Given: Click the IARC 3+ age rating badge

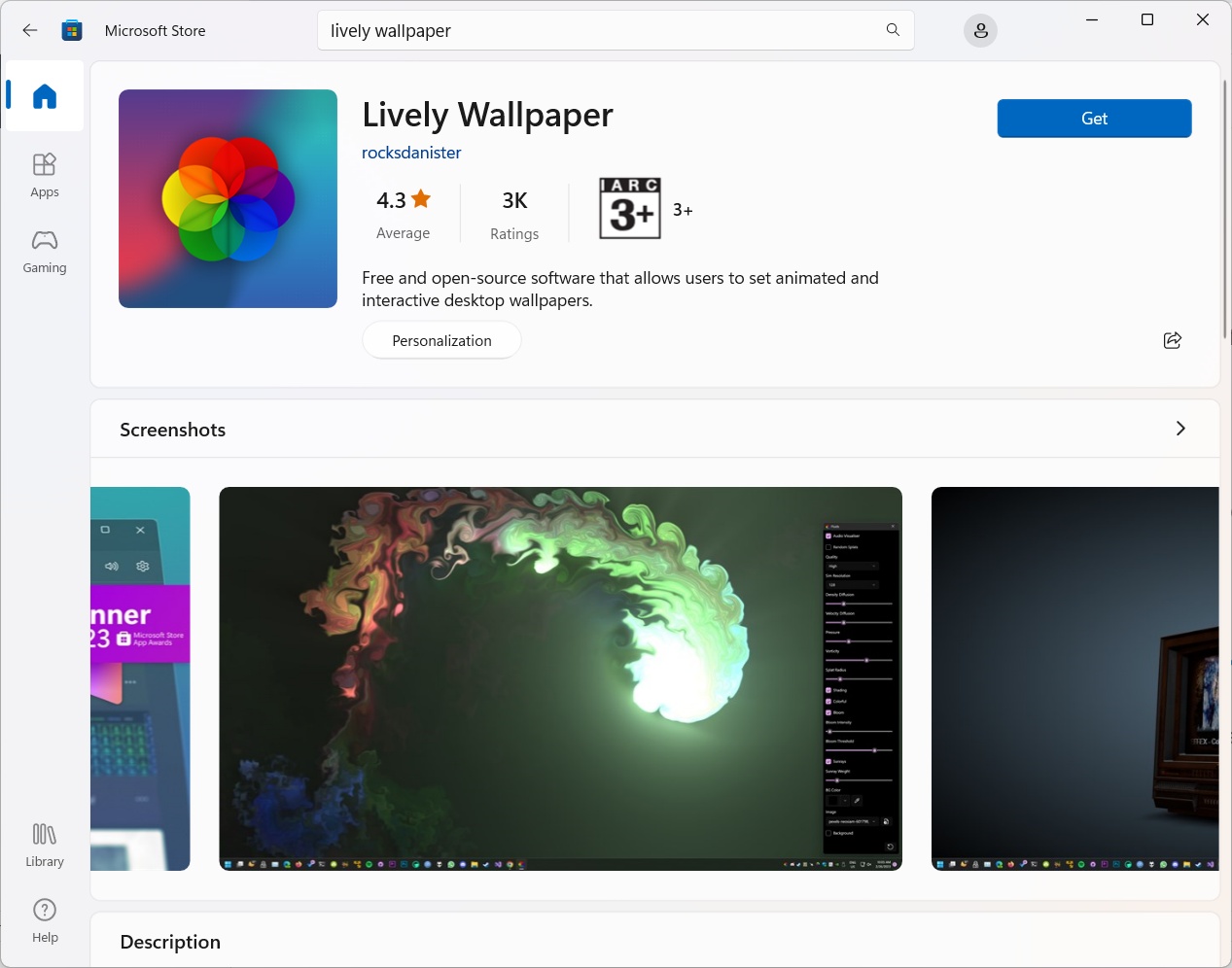Looking at the screenshot, I should click(630, 208).
